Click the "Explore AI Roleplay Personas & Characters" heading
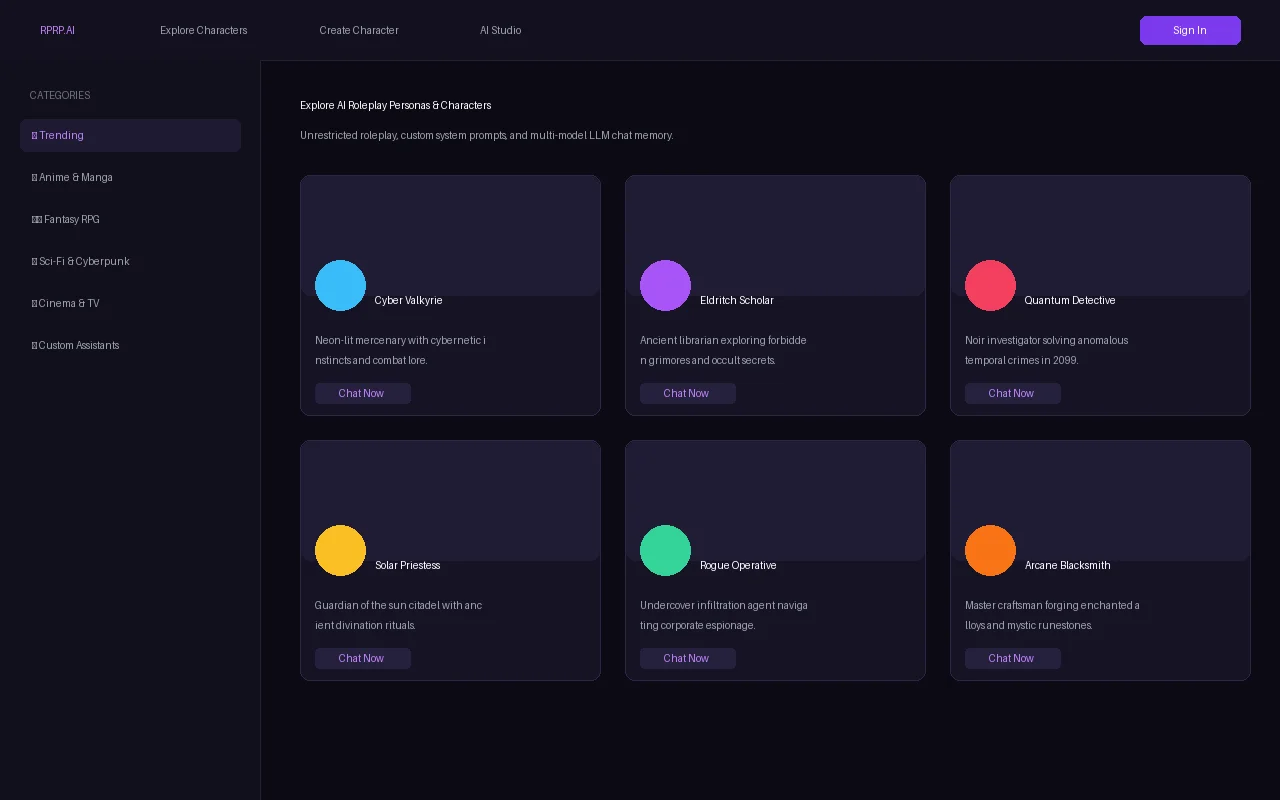Screen dimensions: 1280x800 395,105
